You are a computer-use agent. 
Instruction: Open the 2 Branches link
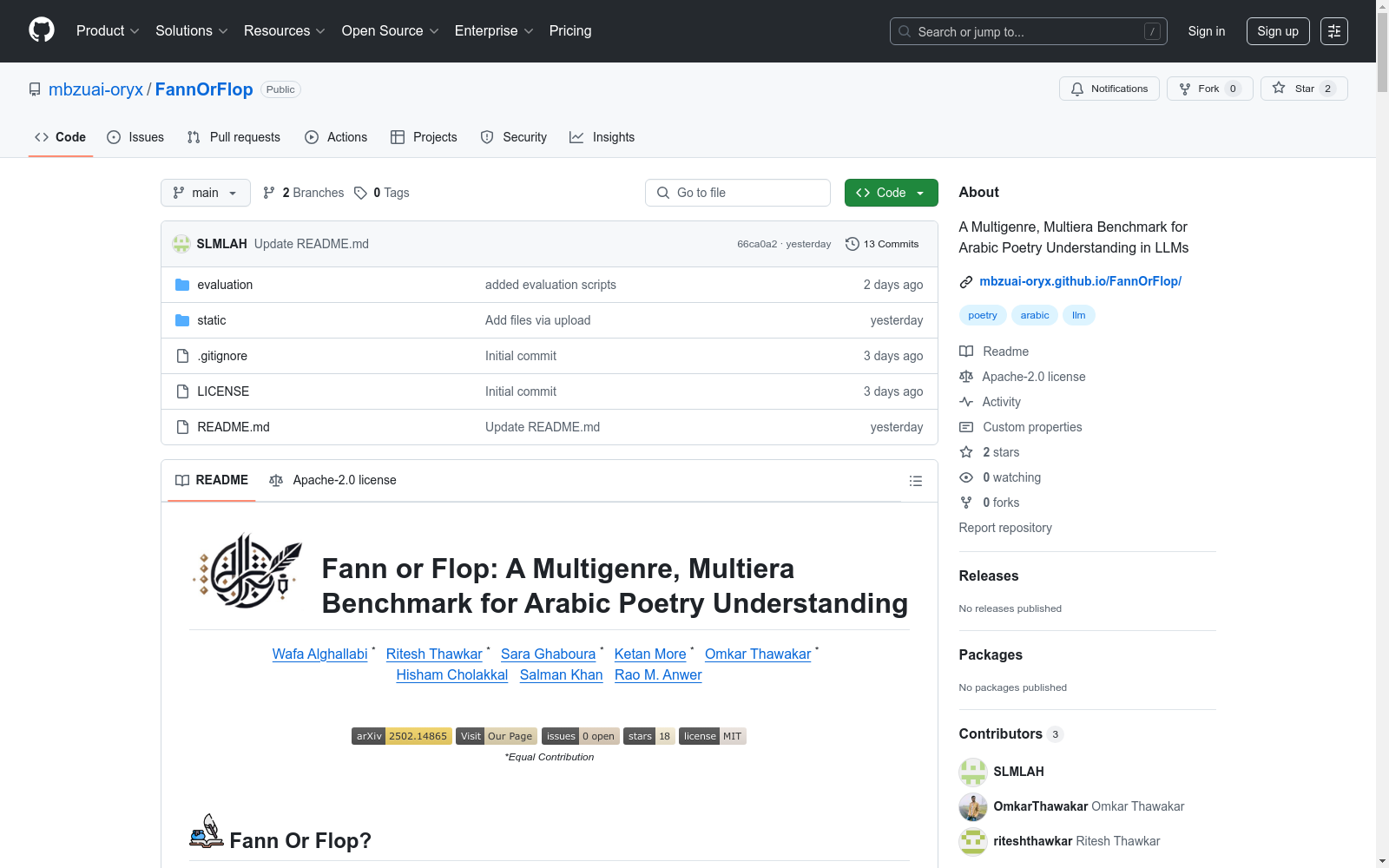pos(304,193)
